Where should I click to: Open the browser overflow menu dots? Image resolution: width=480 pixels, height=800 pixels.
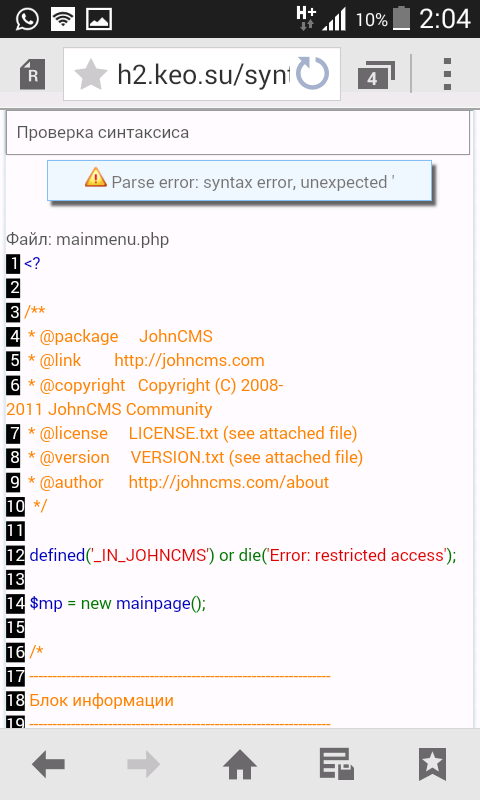447,74
